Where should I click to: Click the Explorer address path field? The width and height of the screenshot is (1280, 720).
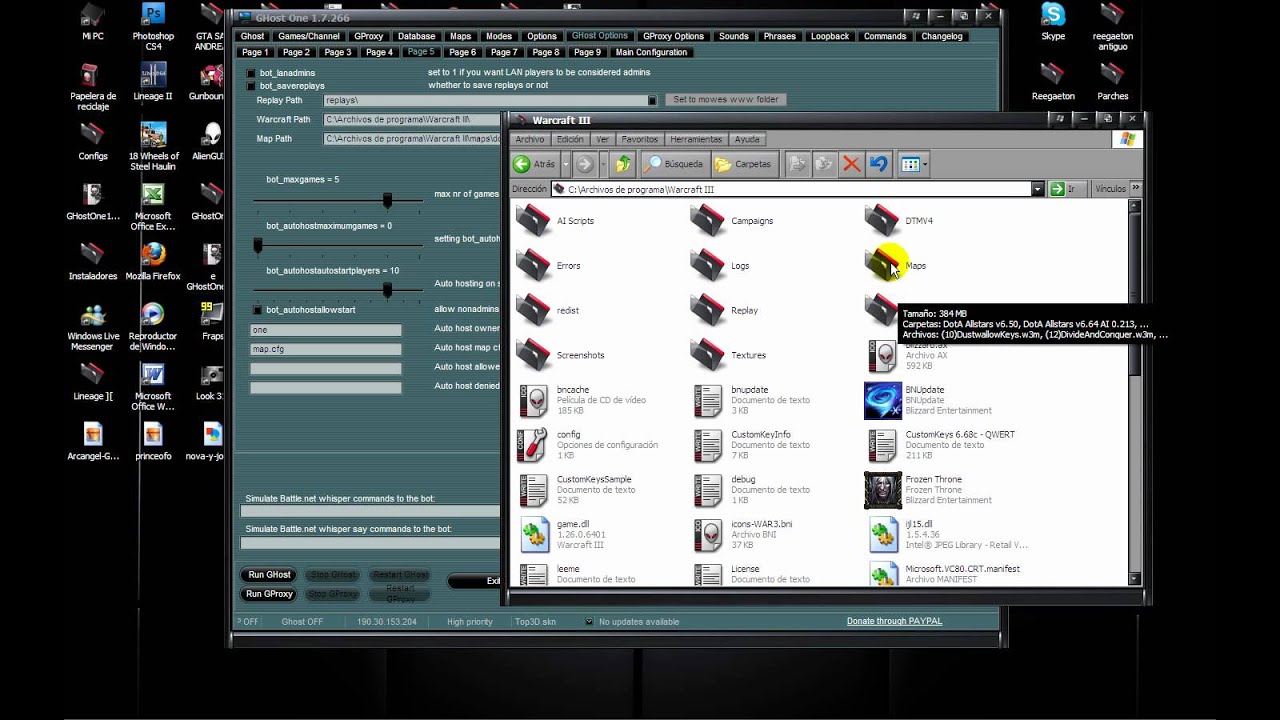tap(791, 189)
